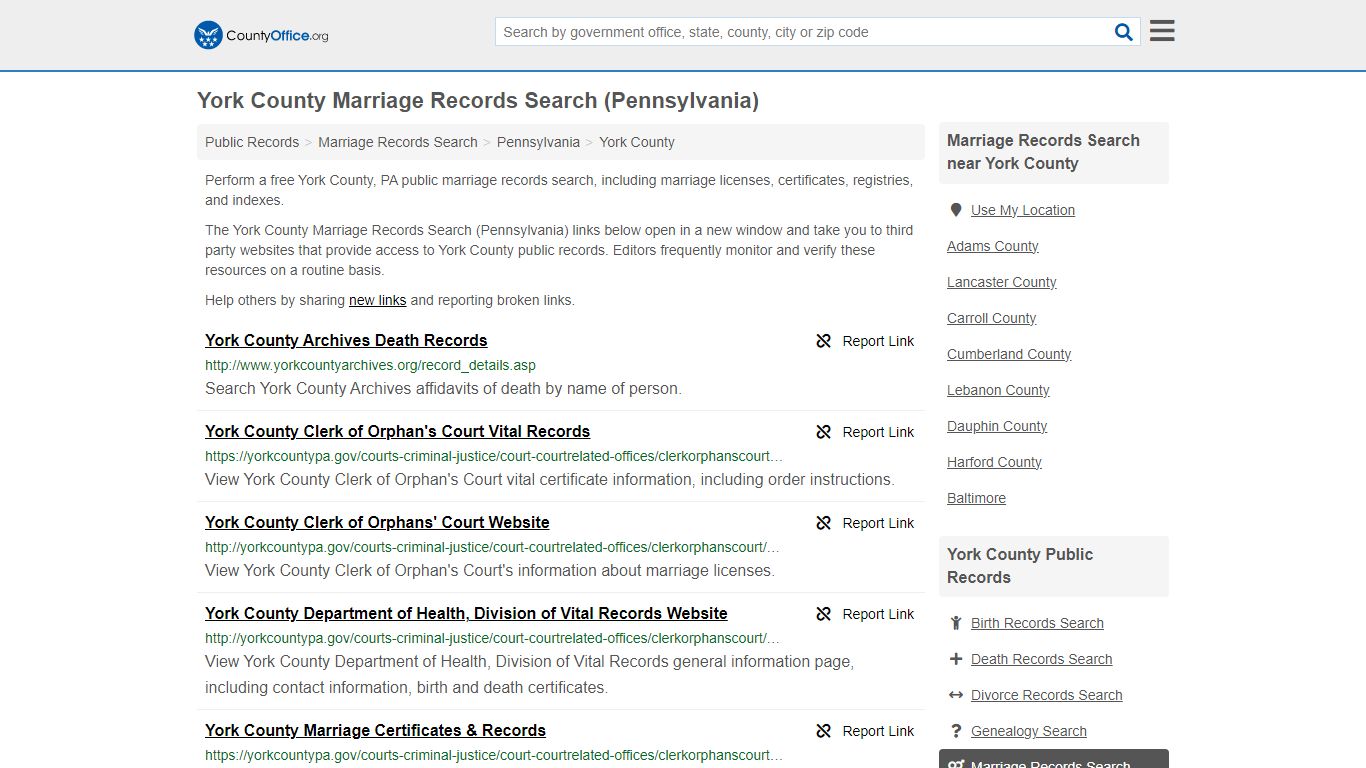Open Genealogy Search link
The height and width of the screenshot is (768, 1366).
(x=1028, y=731)
